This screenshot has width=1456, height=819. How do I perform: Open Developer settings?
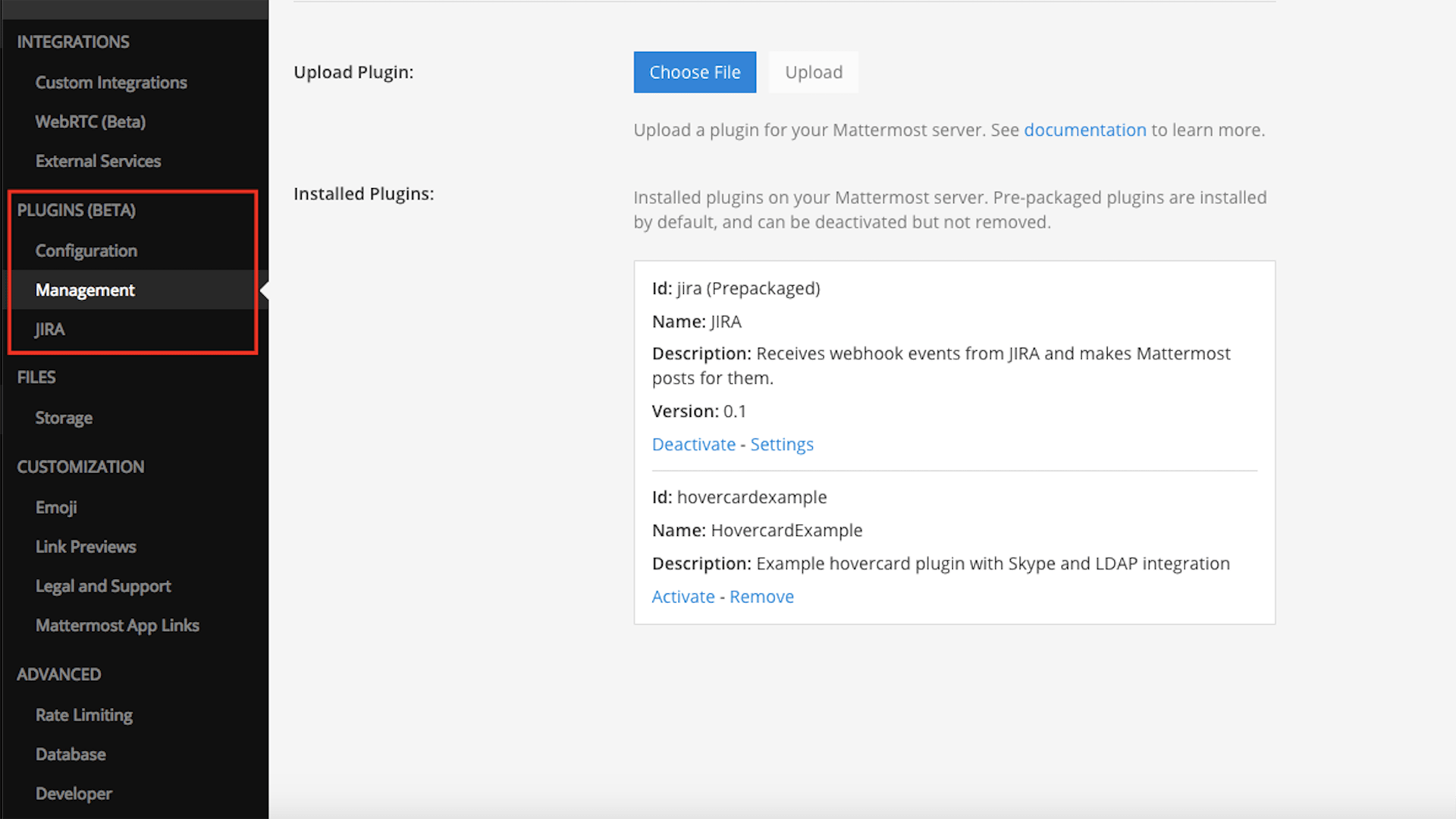(74, 794)
